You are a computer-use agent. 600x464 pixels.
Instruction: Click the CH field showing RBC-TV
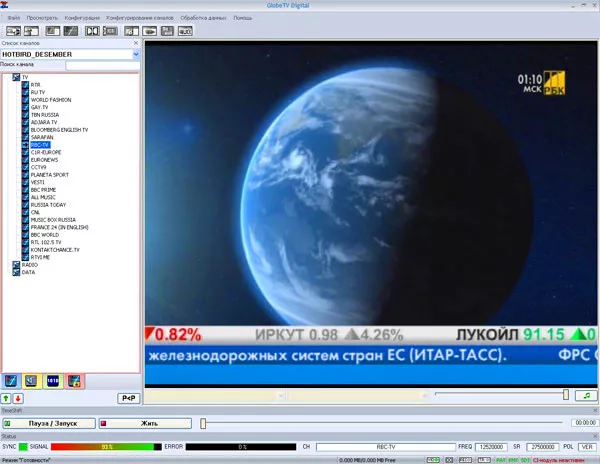click(x=386, y=447)
